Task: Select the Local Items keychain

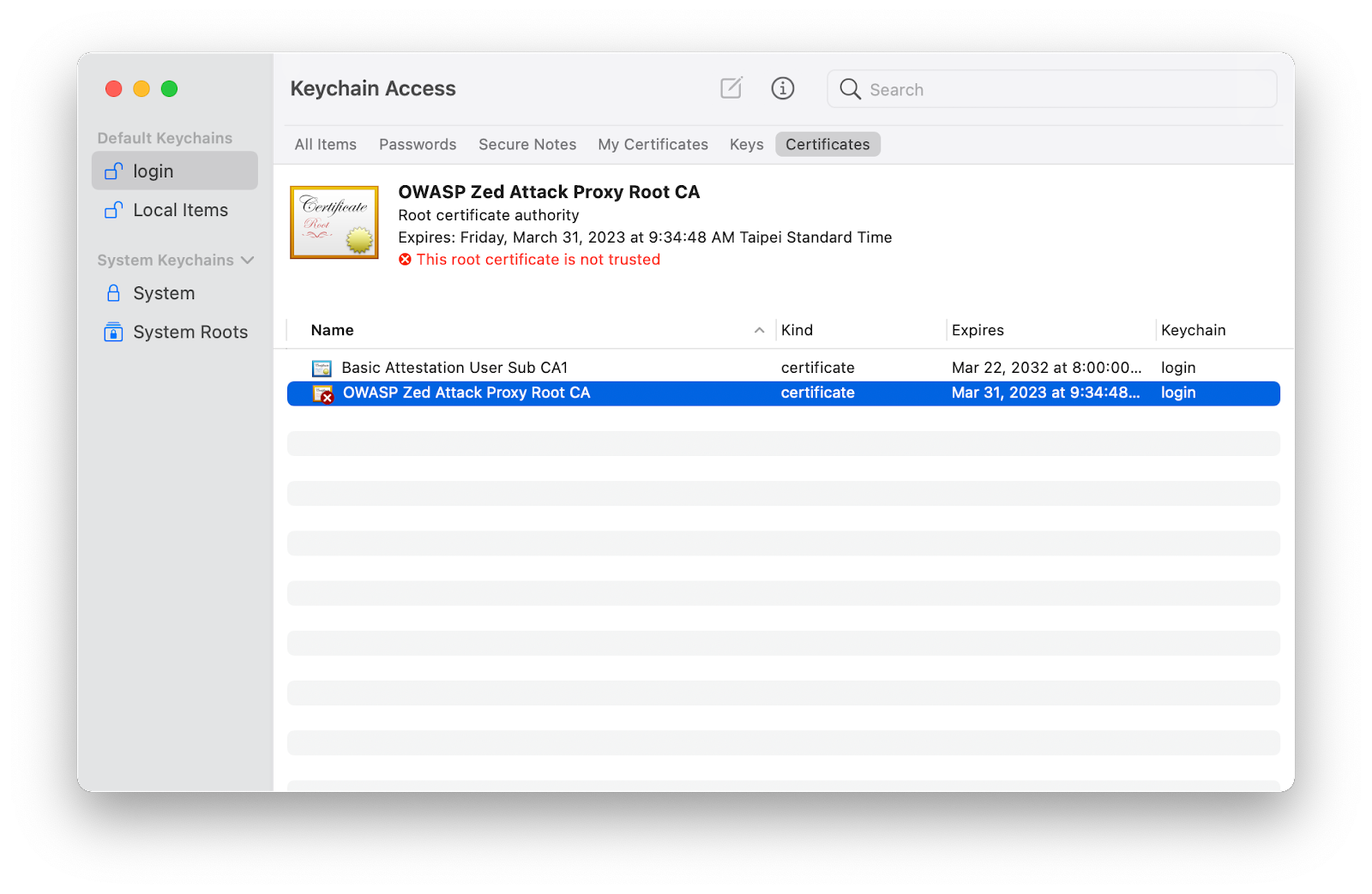Action: 175,210
